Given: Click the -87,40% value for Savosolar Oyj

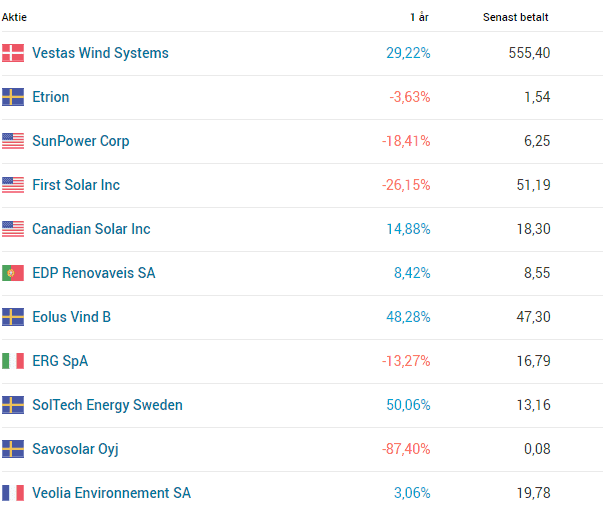Looking at the screenshot, I should (406, 449).
